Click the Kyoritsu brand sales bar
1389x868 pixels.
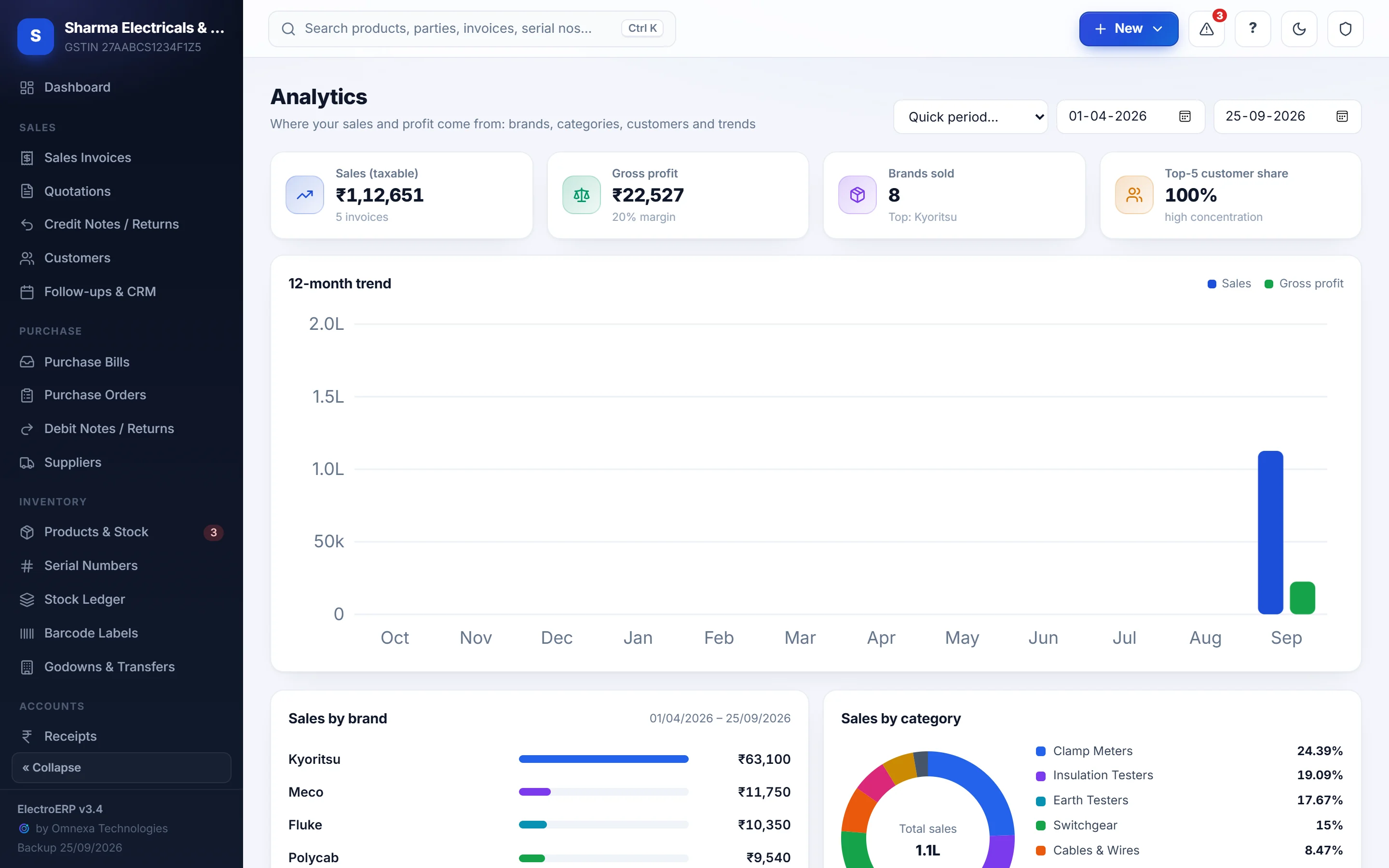click(603, 759)
